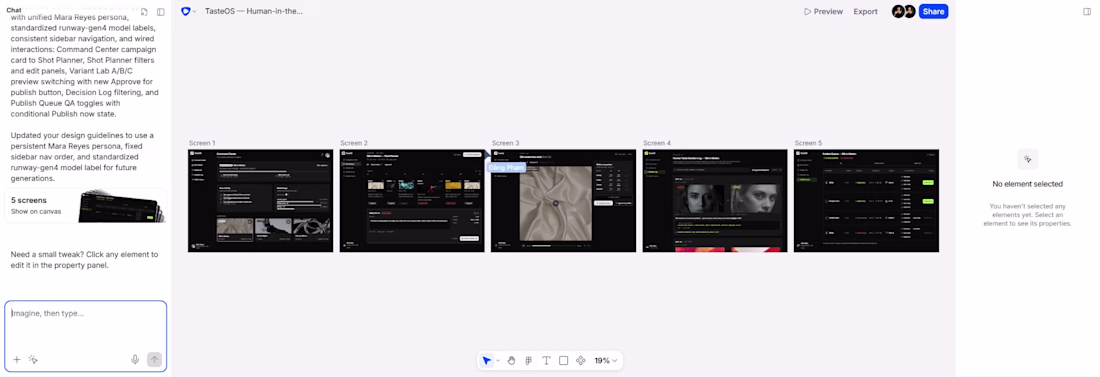The height and width of the screenshot is (377, 1100).
Task: Click the 'Screen 5' frame label
Action: point(809,143)
